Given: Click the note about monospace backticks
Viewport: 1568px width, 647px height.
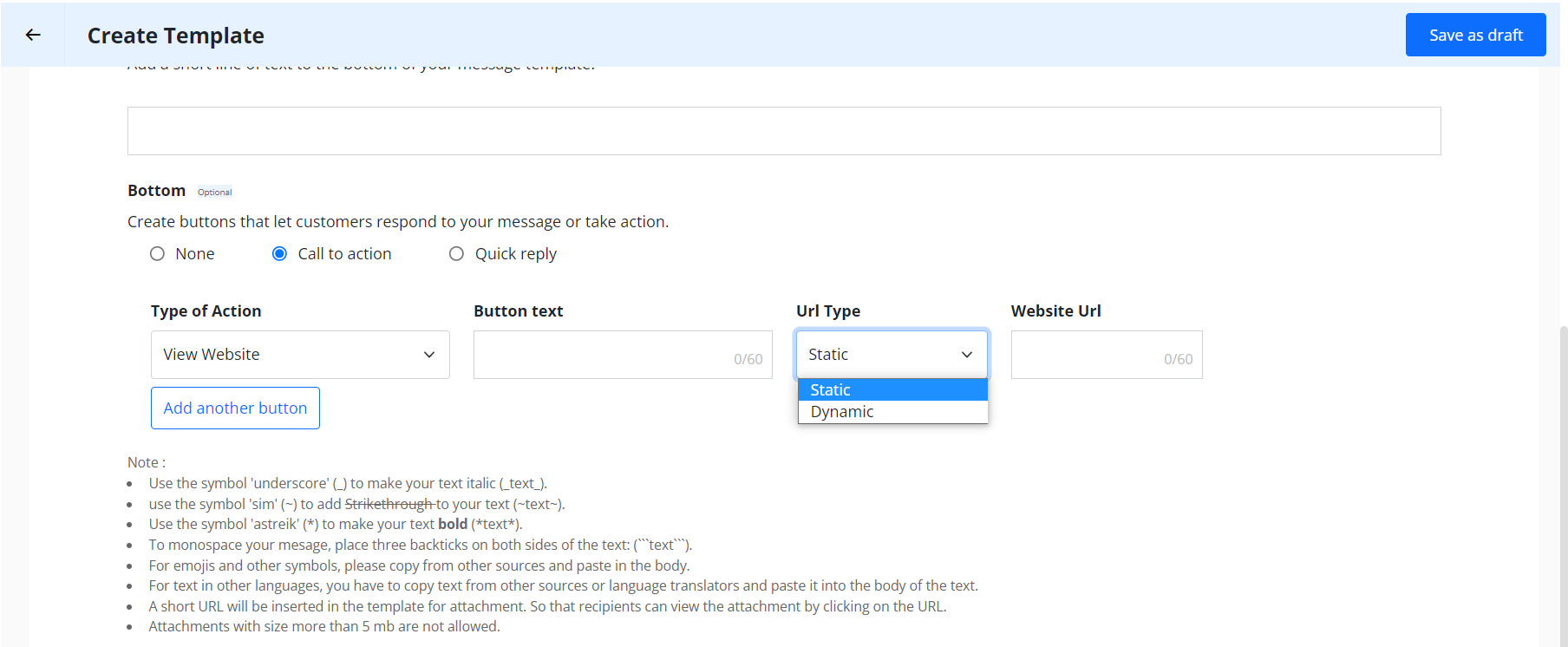Looking at the screenshot, I should pos(421,545).
